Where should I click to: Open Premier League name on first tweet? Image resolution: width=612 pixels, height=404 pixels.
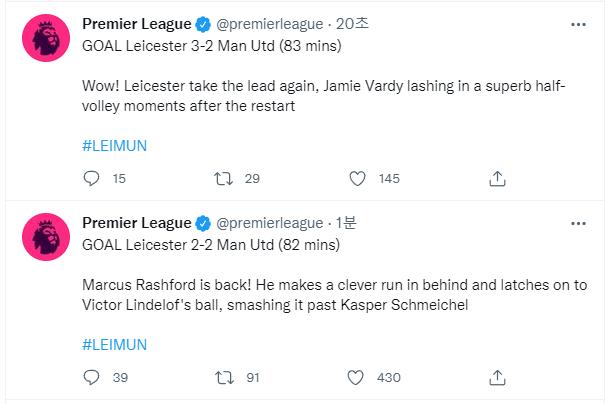coord(137,24)
